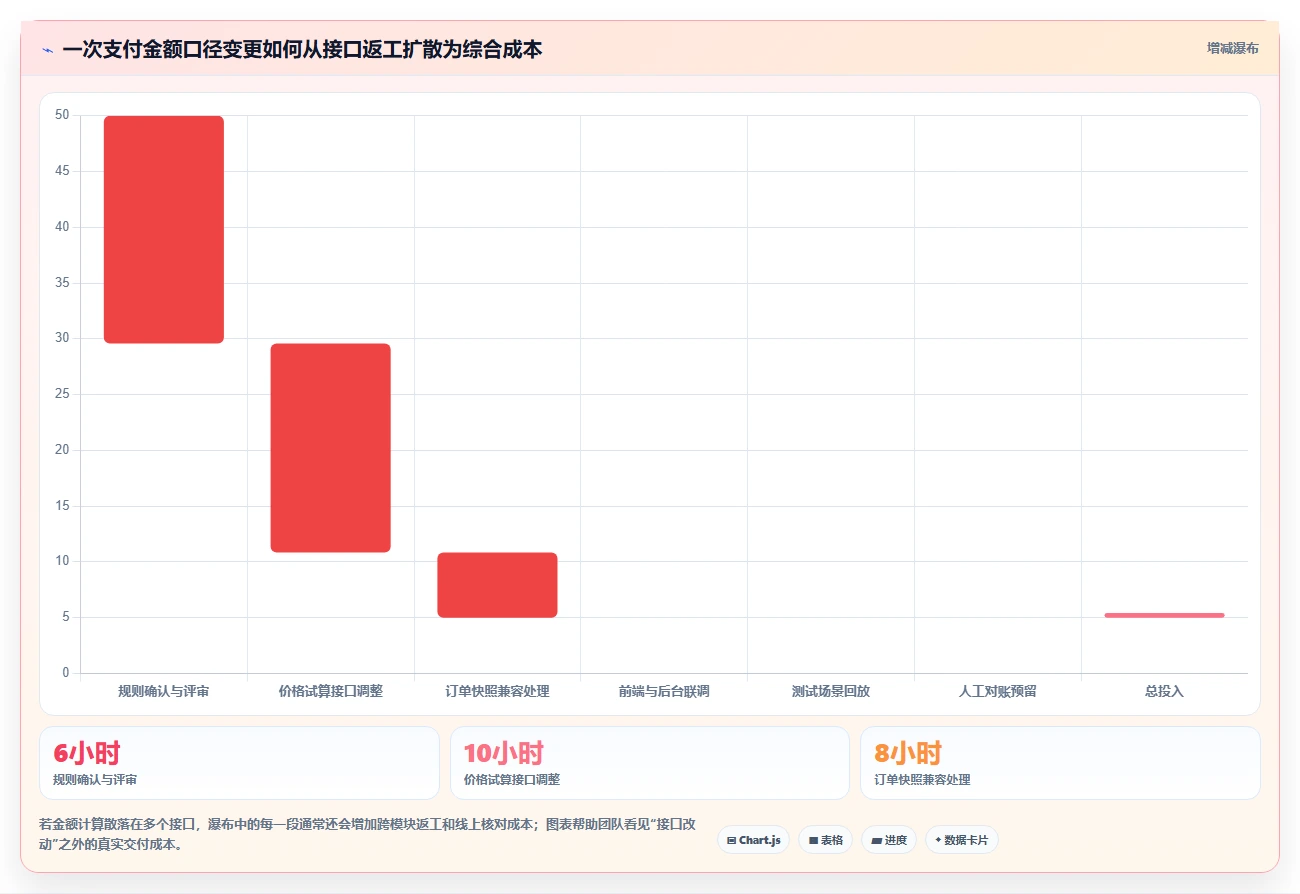Click the red bar for 规则确认与评审
This screenshot has height=894, width=1300.
(164, 229)
